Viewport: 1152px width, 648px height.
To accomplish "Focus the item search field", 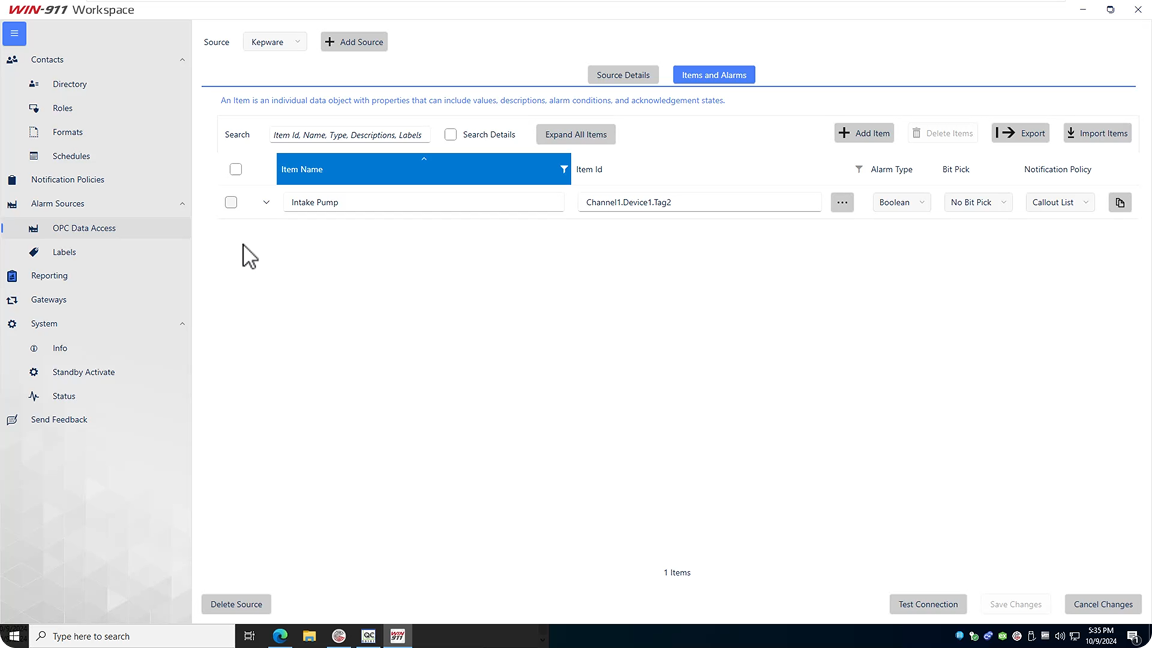I will pyautogui.click(x=350, y=134).
